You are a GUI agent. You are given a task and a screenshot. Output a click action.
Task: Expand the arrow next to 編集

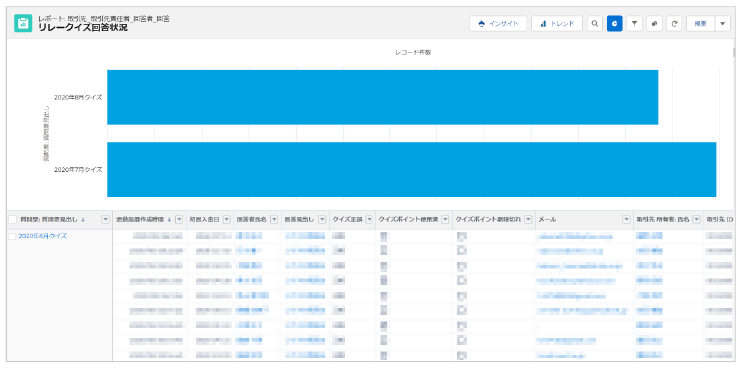point(723,23)
